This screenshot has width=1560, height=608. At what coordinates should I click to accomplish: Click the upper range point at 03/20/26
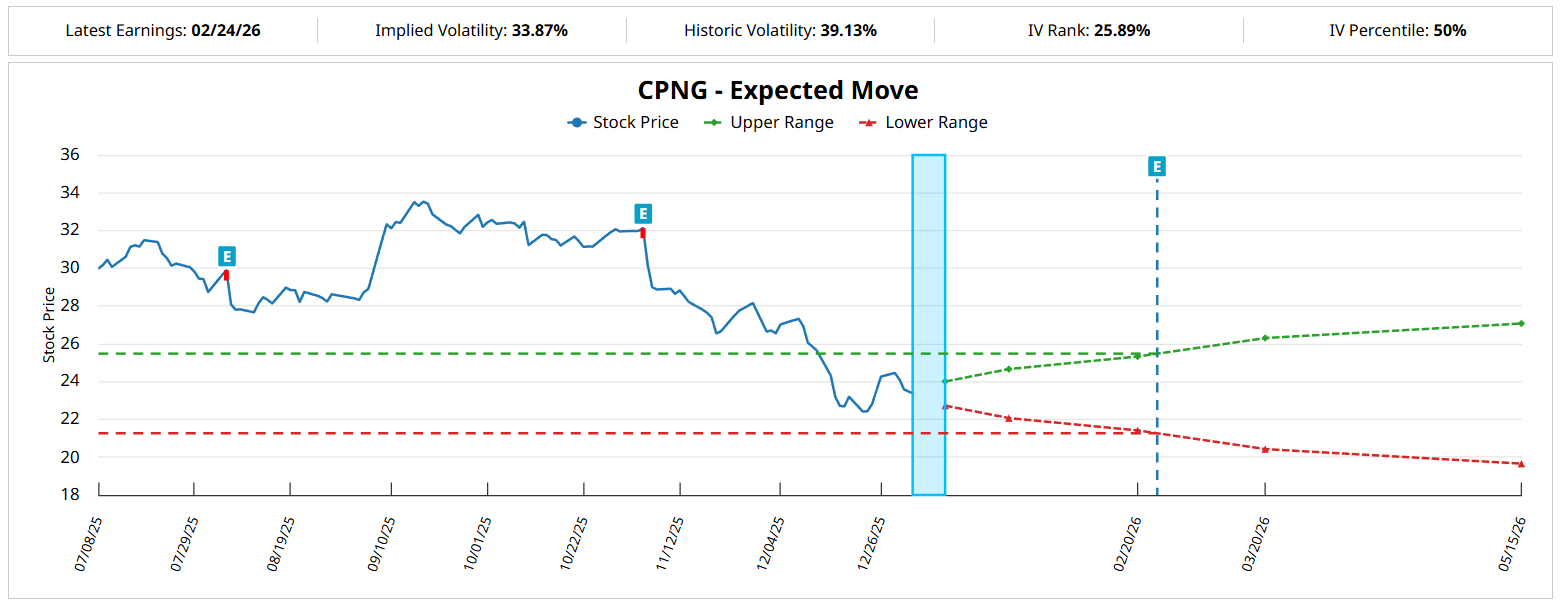point(1265,338)
